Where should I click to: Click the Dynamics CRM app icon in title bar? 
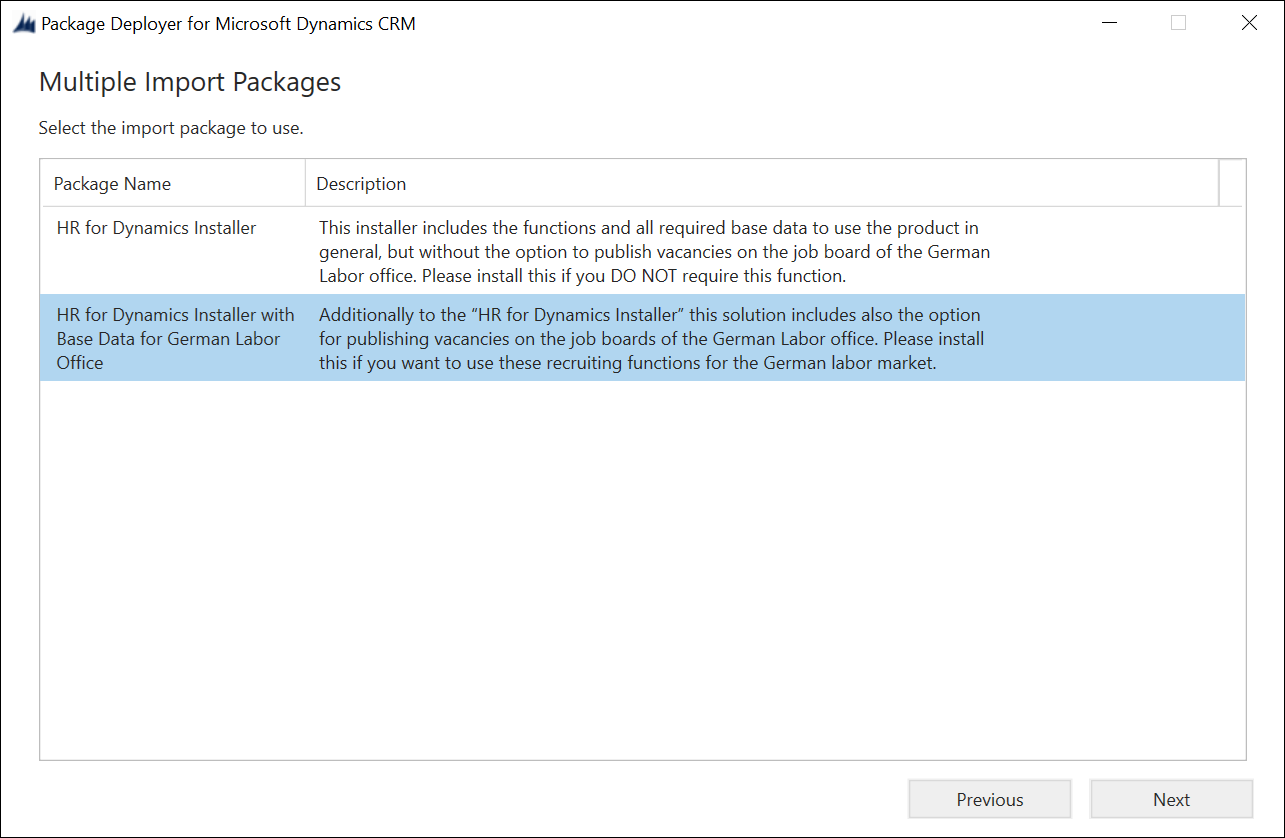24,24
